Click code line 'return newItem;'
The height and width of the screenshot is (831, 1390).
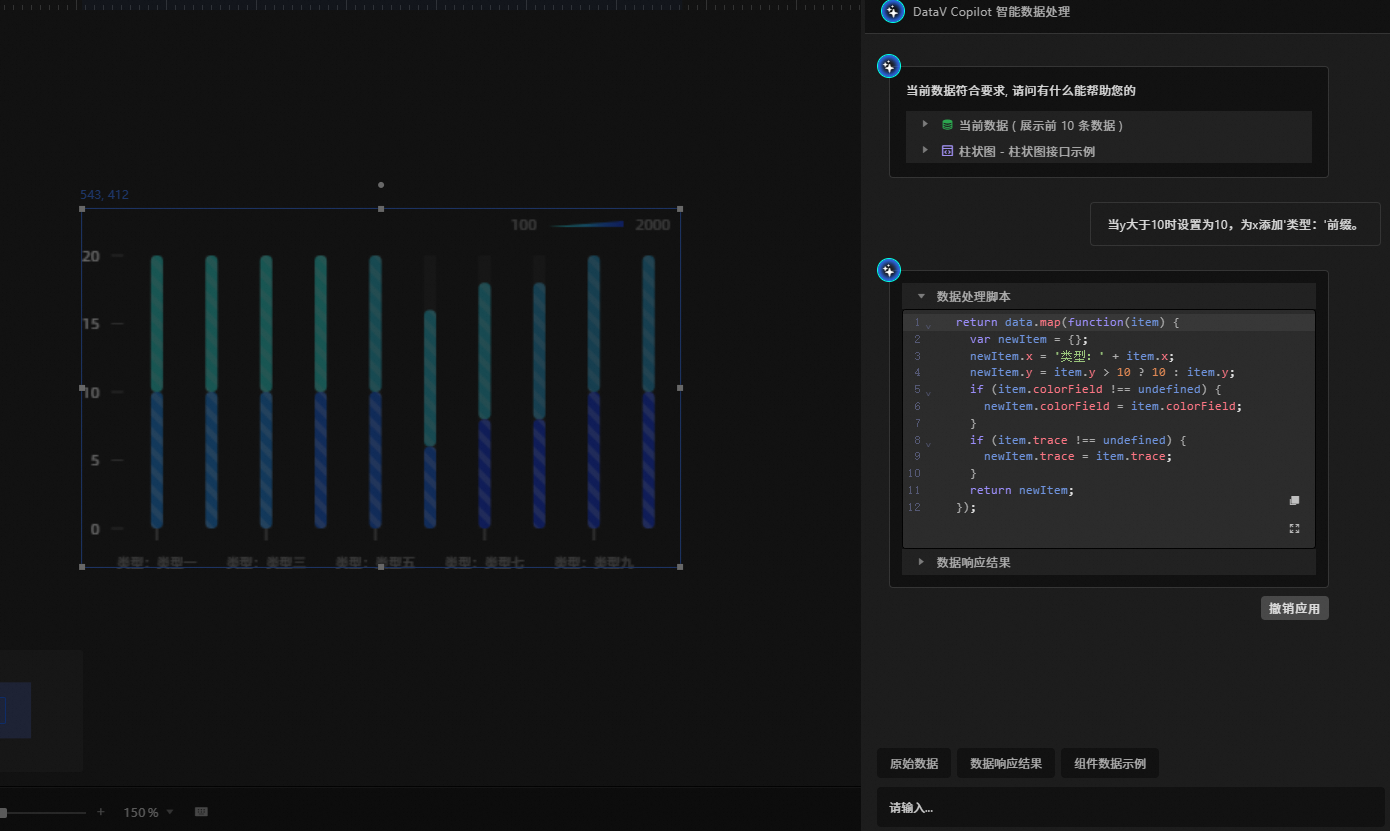click(x=1021, y=490)
